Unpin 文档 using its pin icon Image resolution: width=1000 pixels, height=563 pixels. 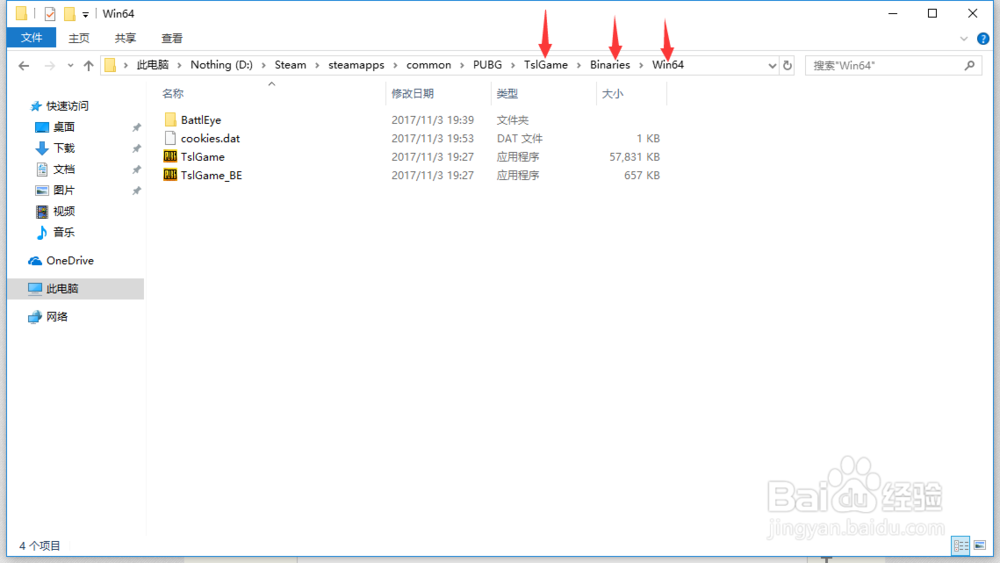click(136, 170)
